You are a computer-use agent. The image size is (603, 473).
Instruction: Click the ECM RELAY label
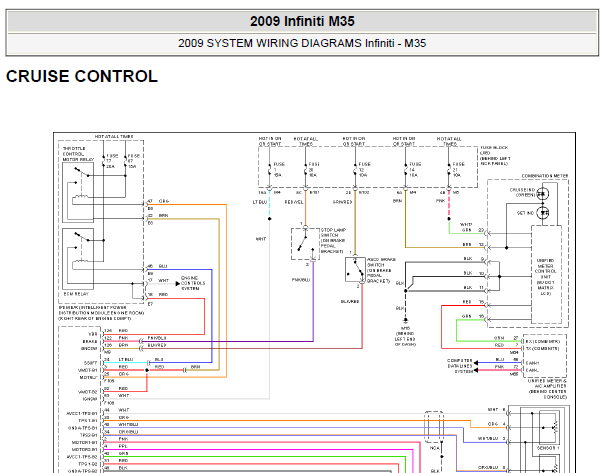click(76, 294)
